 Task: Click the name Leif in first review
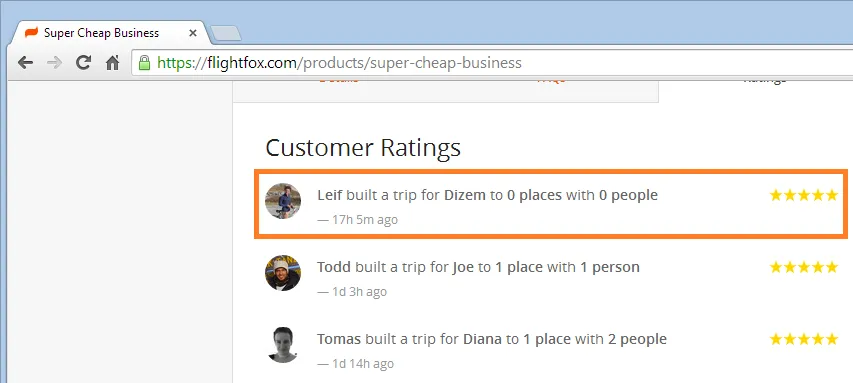(330, 195)
